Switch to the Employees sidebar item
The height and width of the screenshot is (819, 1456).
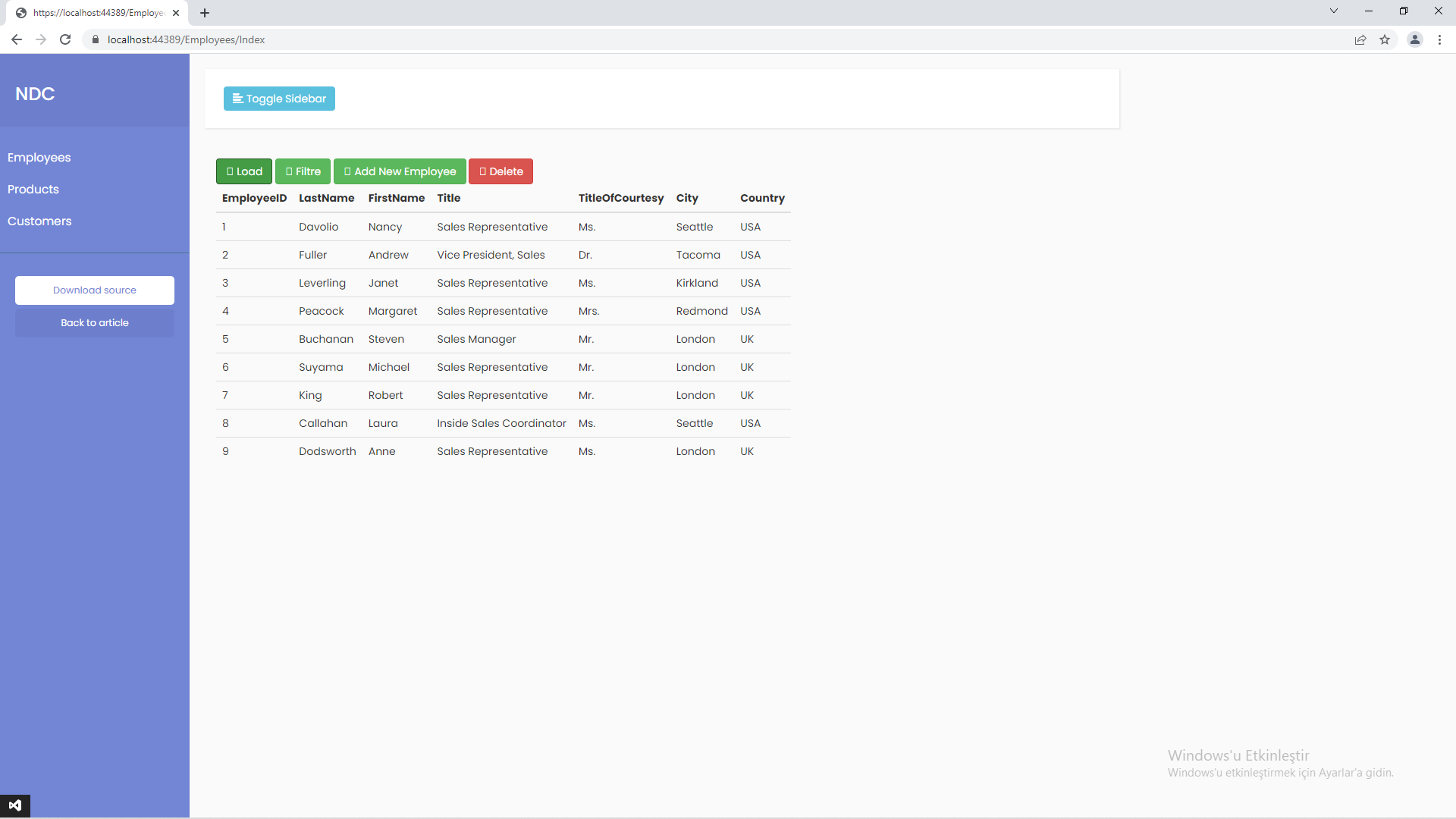pos(39,158)
